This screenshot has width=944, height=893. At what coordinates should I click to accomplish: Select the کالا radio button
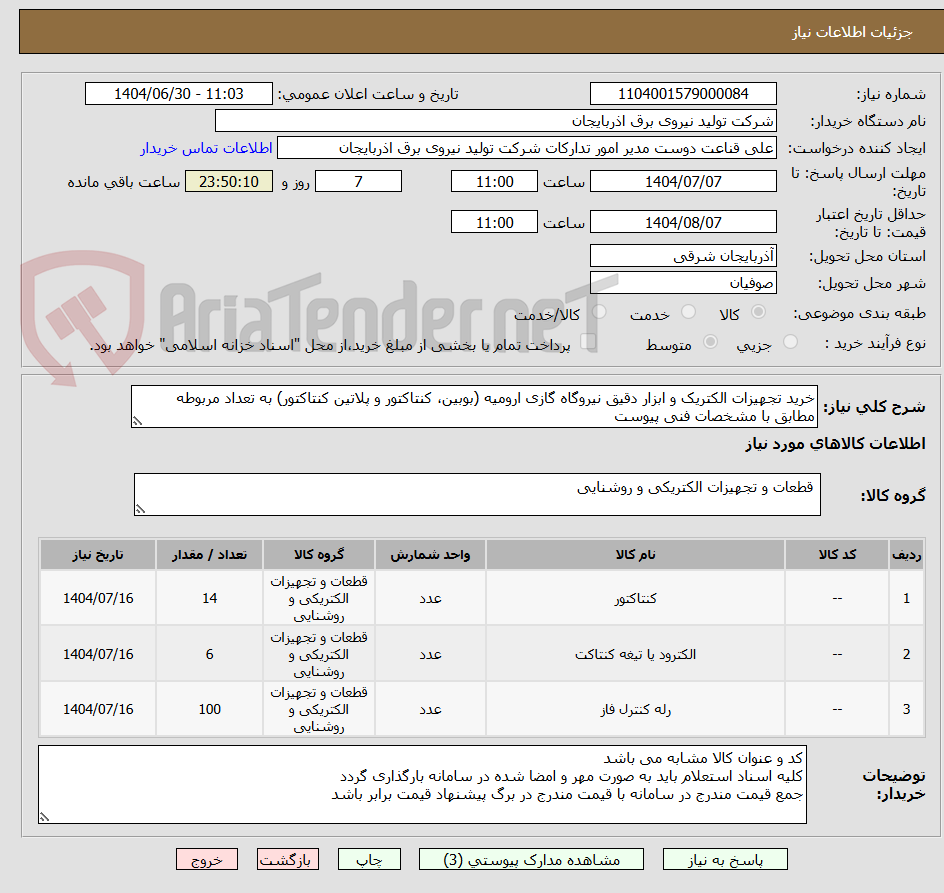coord(760,309)
